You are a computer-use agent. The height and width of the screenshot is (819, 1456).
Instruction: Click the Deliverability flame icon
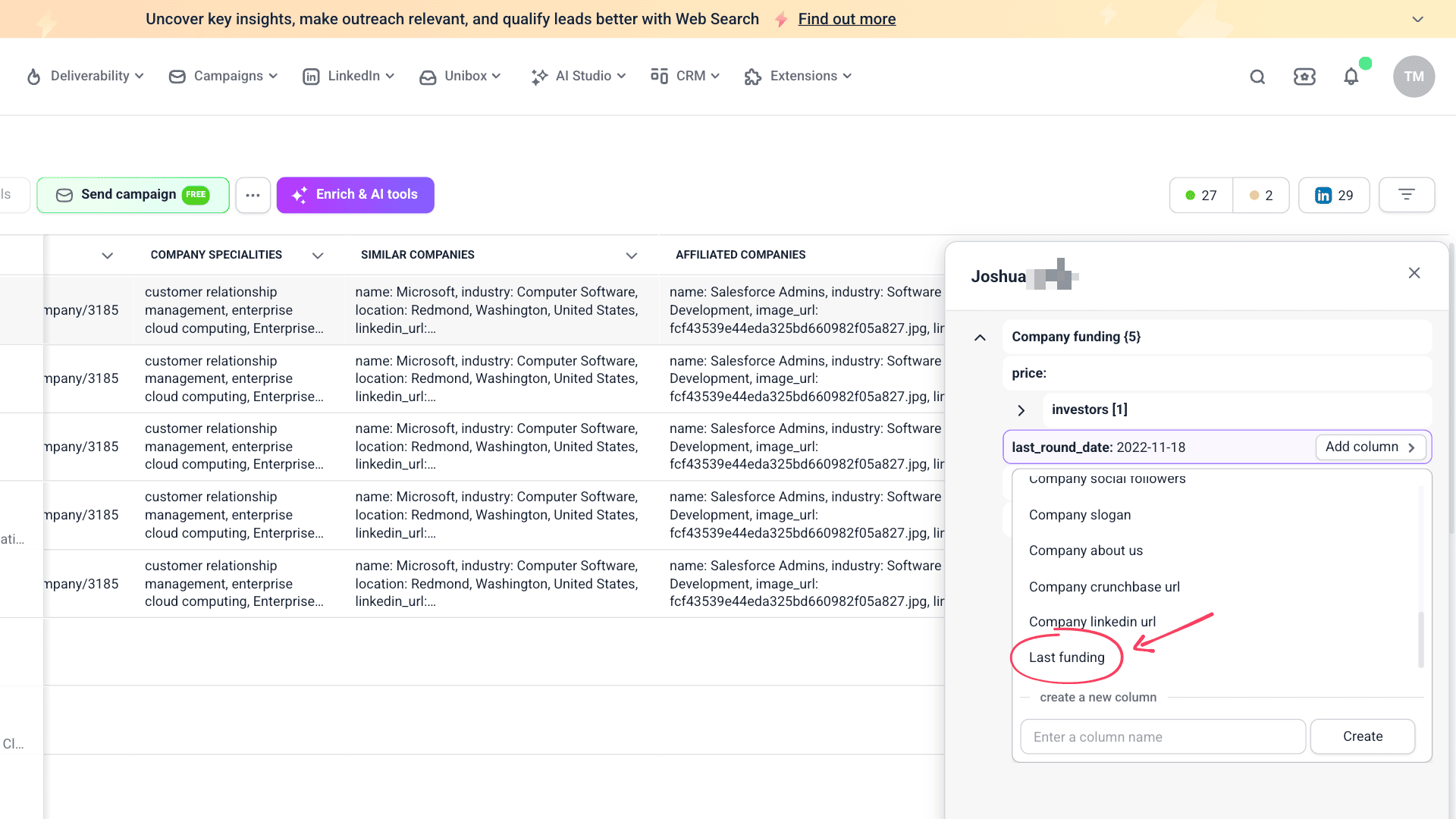pyautogui.click(x=33, y=77)
